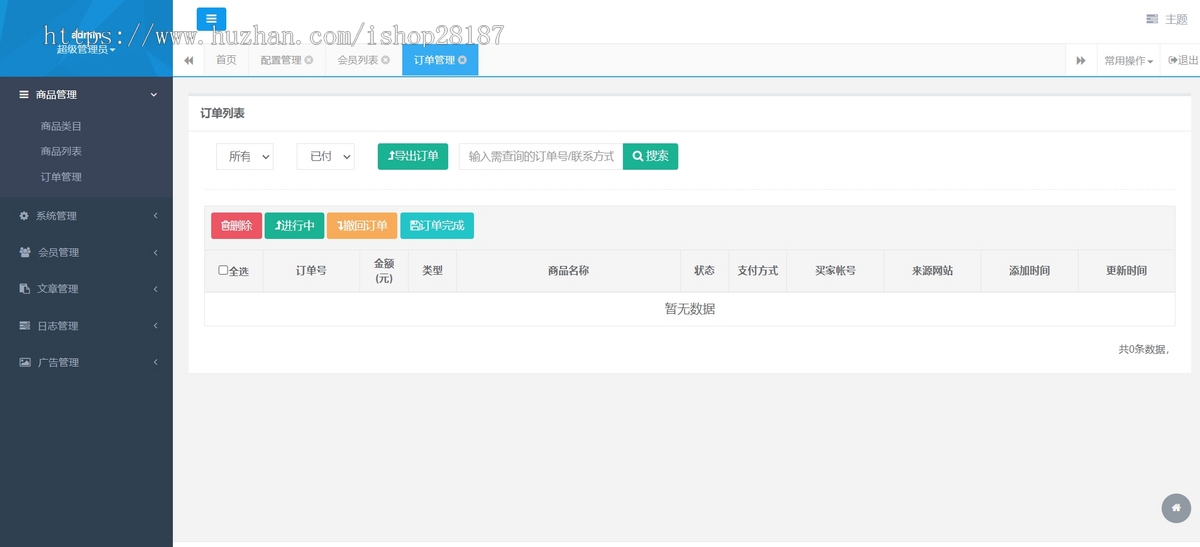Click the 商品名称 column header
Image resolution: width=1200 pixels, height=547 pixels.
coord(568,271)
